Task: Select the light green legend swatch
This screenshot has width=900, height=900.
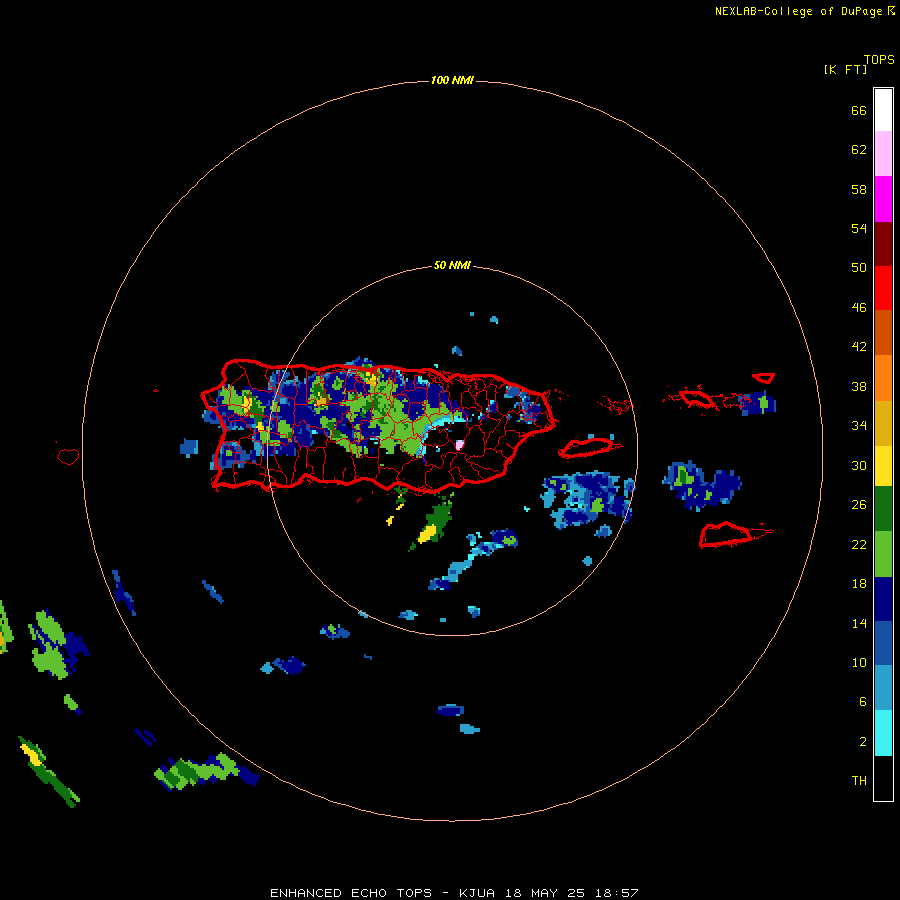Action: click(x=883, y=554)
